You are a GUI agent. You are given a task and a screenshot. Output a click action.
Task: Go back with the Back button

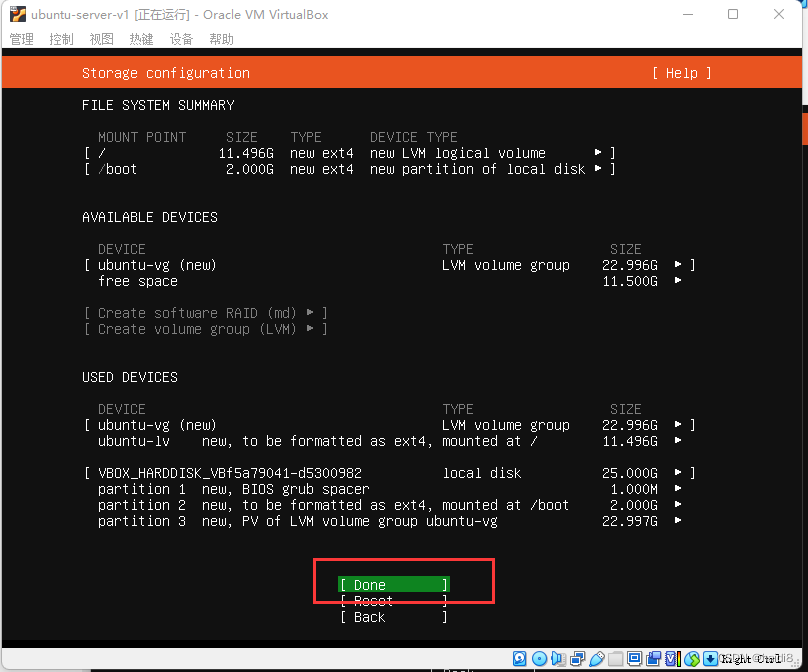click(394, 617)
